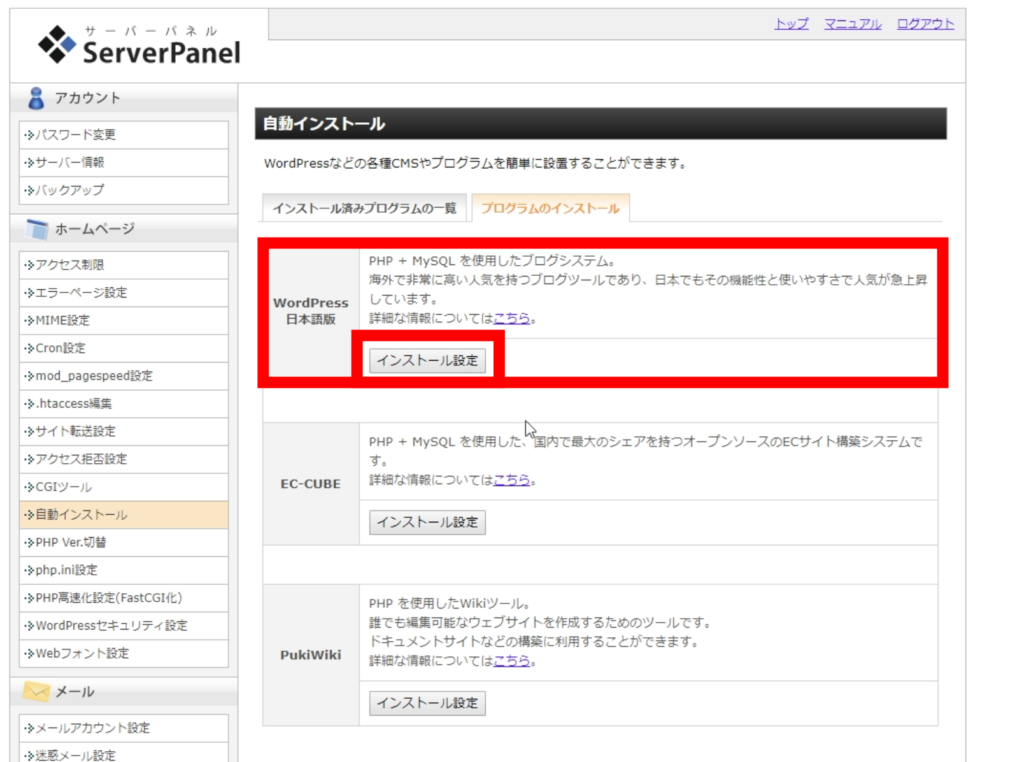
Task: Click the PukiWiki row label
Action: tap(310, 655)
